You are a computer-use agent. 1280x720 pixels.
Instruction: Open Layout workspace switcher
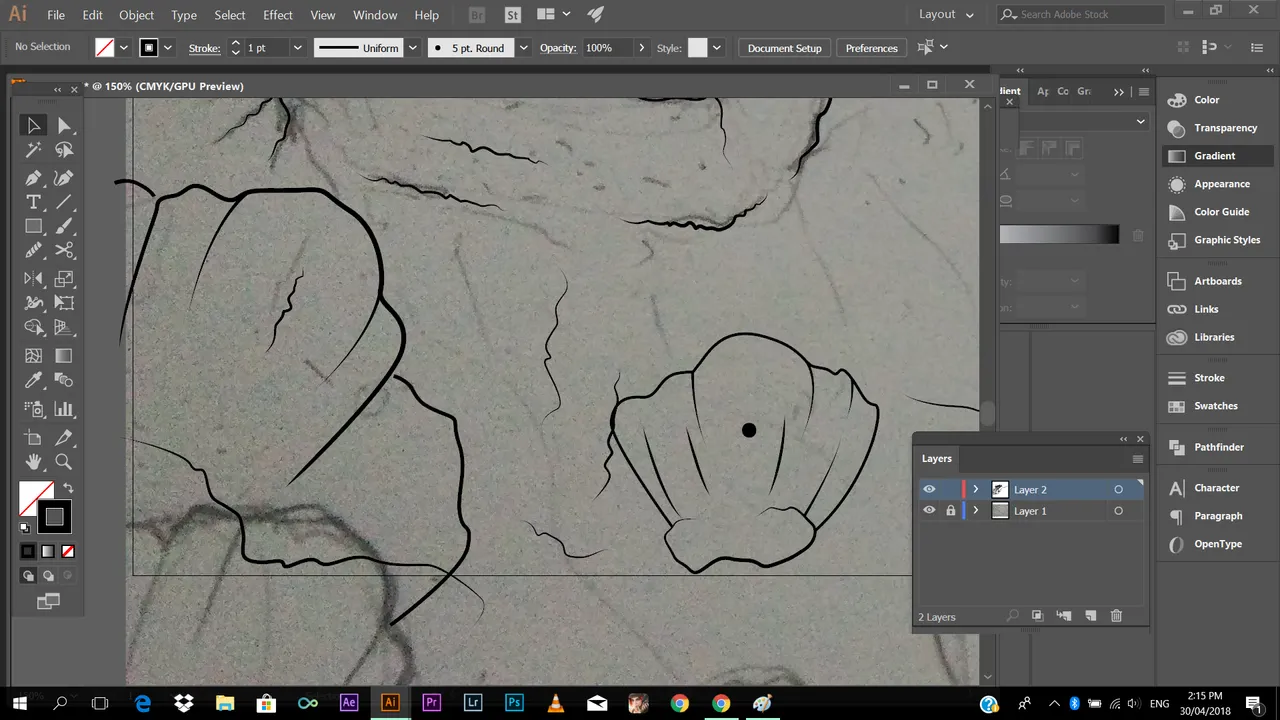click(947, 14)
